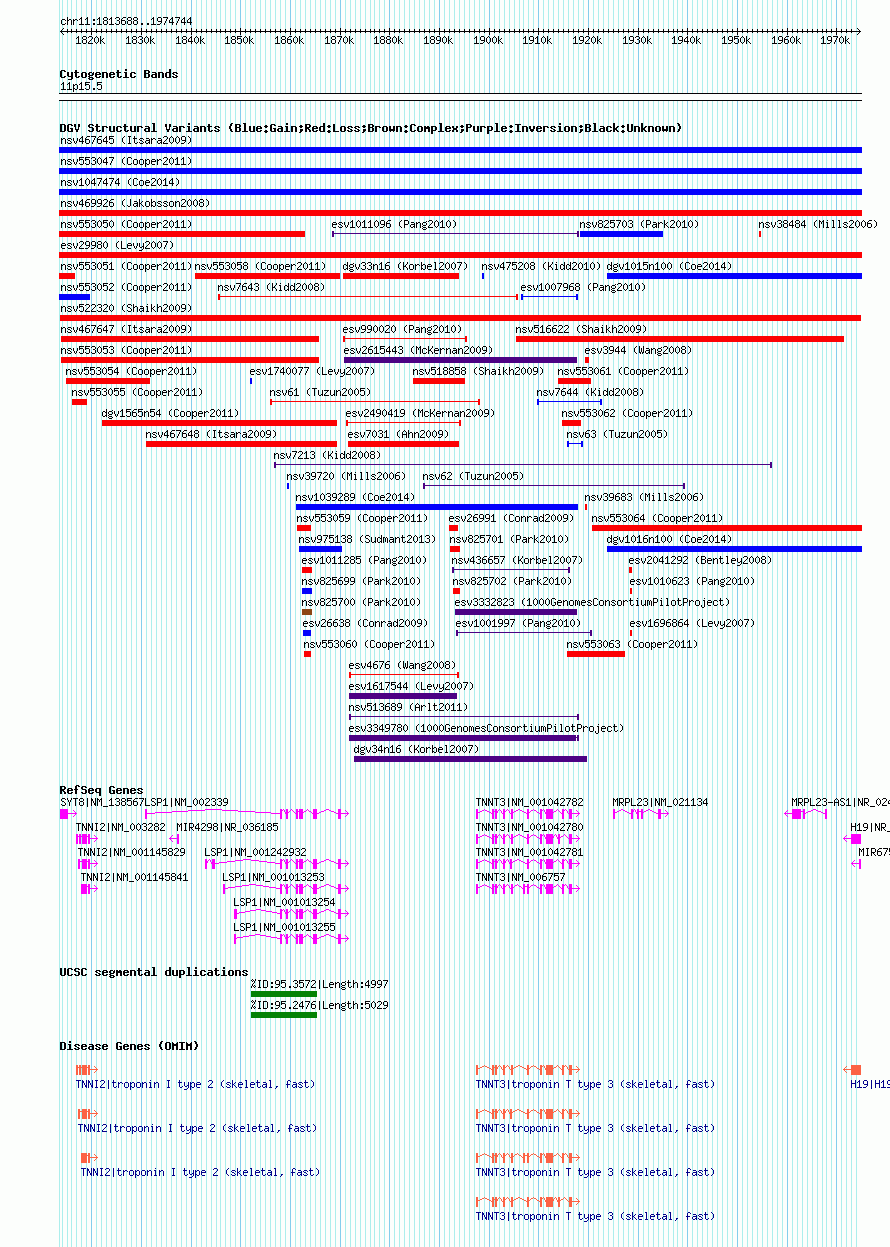Select nsv975138 (Sudmant2013) variant

[x=367, y=539]
